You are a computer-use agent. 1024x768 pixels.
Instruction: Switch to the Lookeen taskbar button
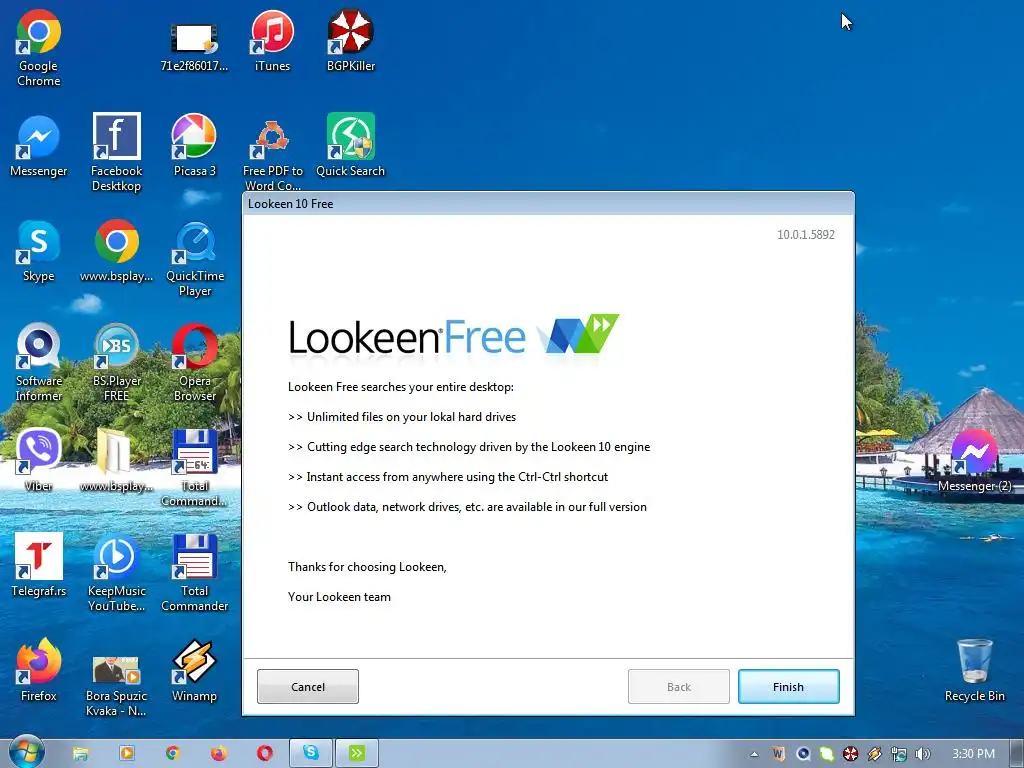coord(357,753)
